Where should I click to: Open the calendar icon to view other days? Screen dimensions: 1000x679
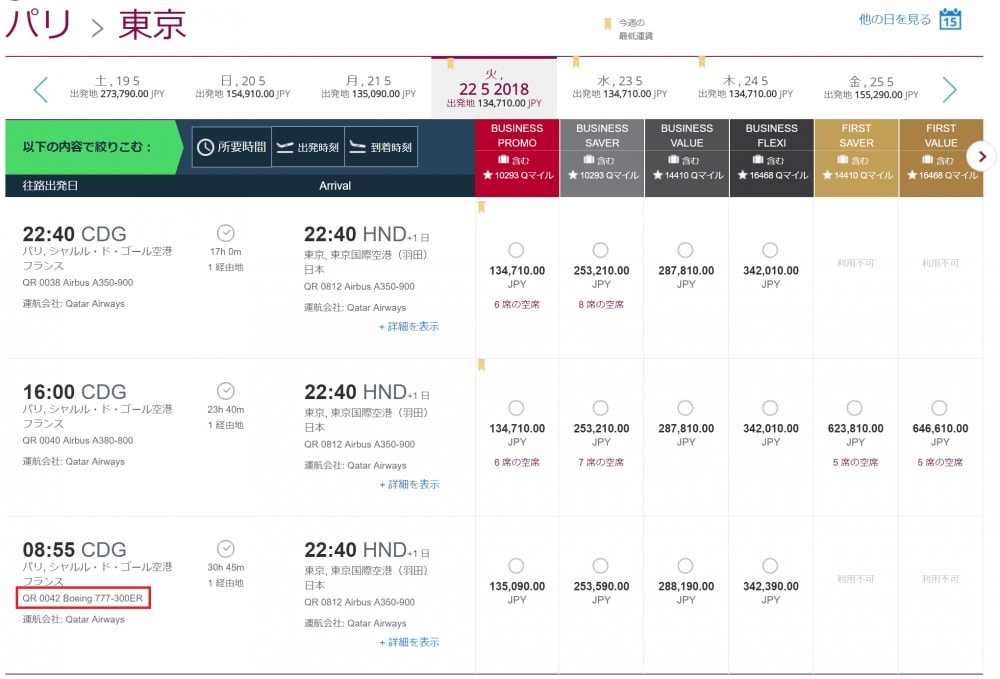tap(950, 19)
